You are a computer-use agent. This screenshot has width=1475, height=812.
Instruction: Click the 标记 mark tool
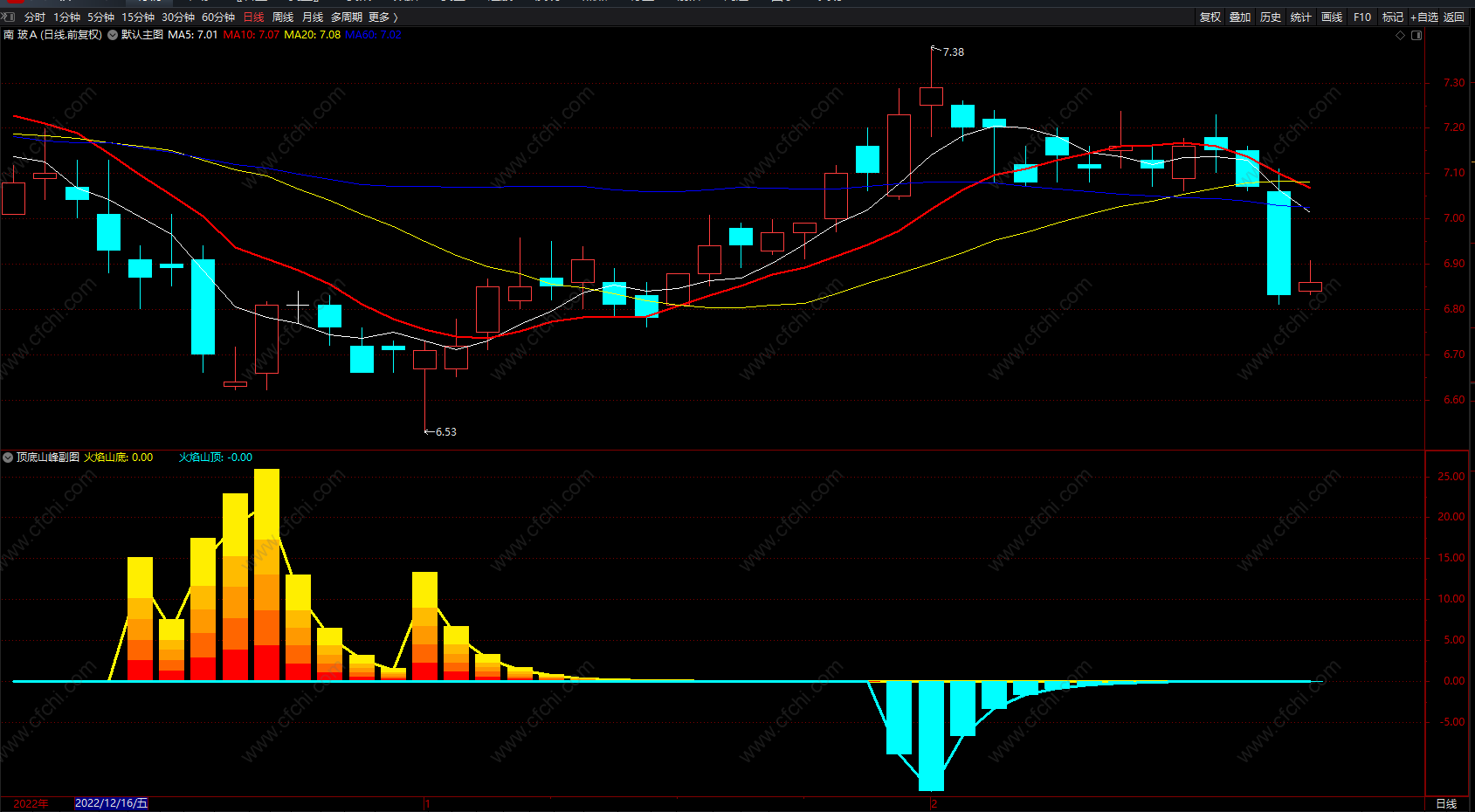(x=1393, y=17)
